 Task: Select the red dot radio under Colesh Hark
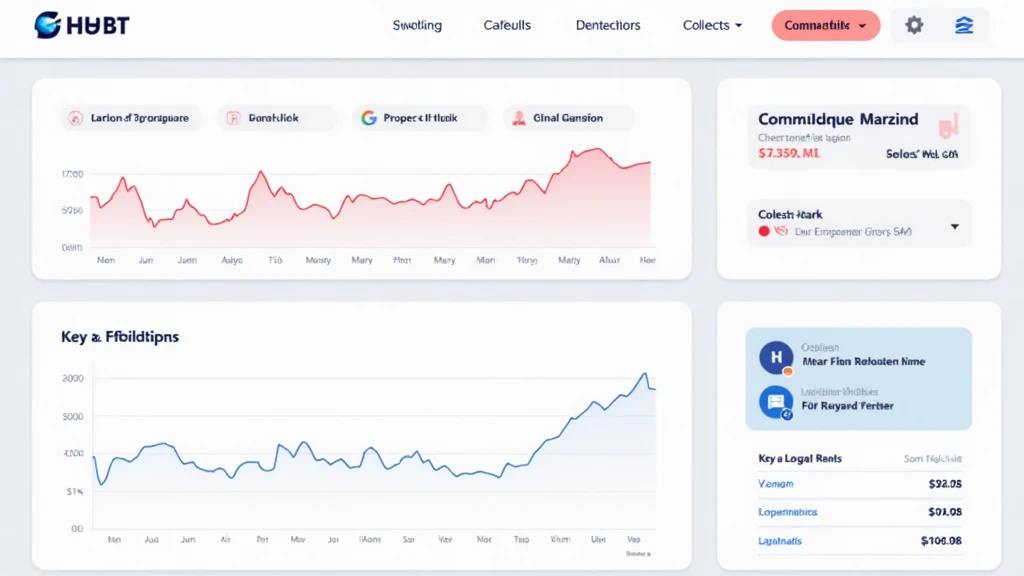tap(765, 230)
